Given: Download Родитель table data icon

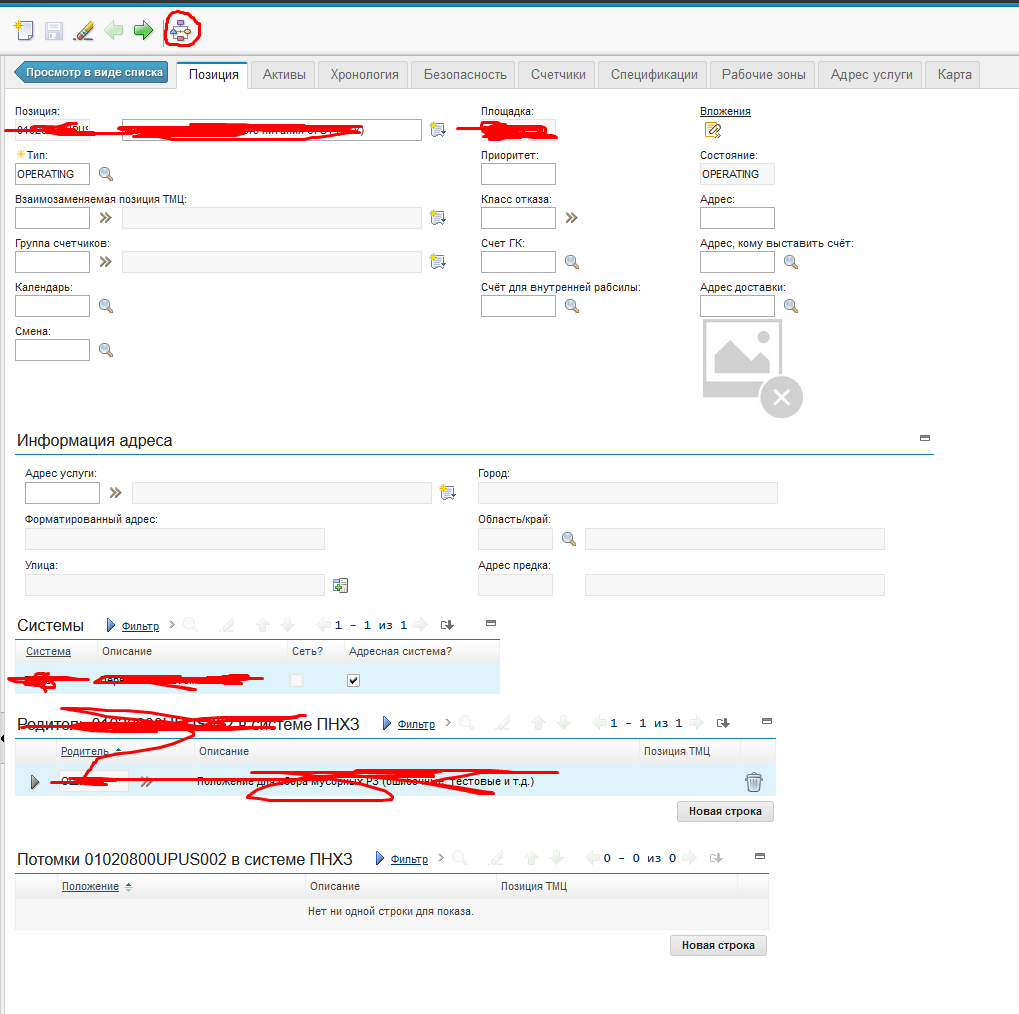Looking at the screenshot, I should coord(723,723).
